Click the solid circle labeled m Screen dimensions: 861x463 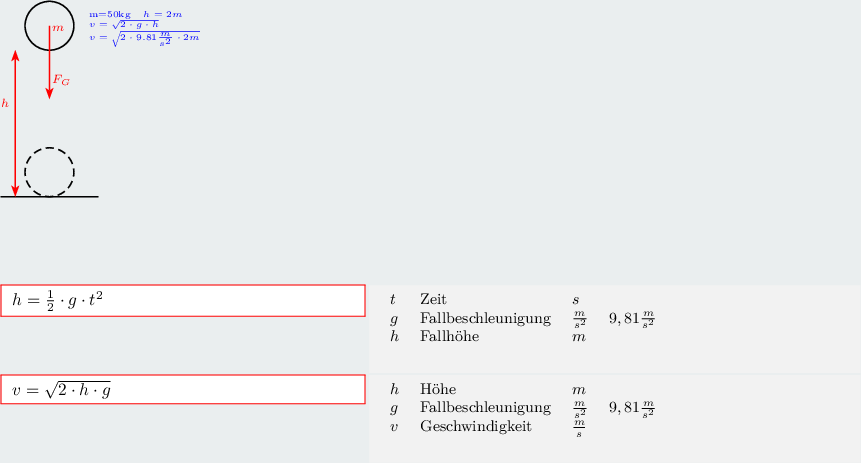(49, 26)
